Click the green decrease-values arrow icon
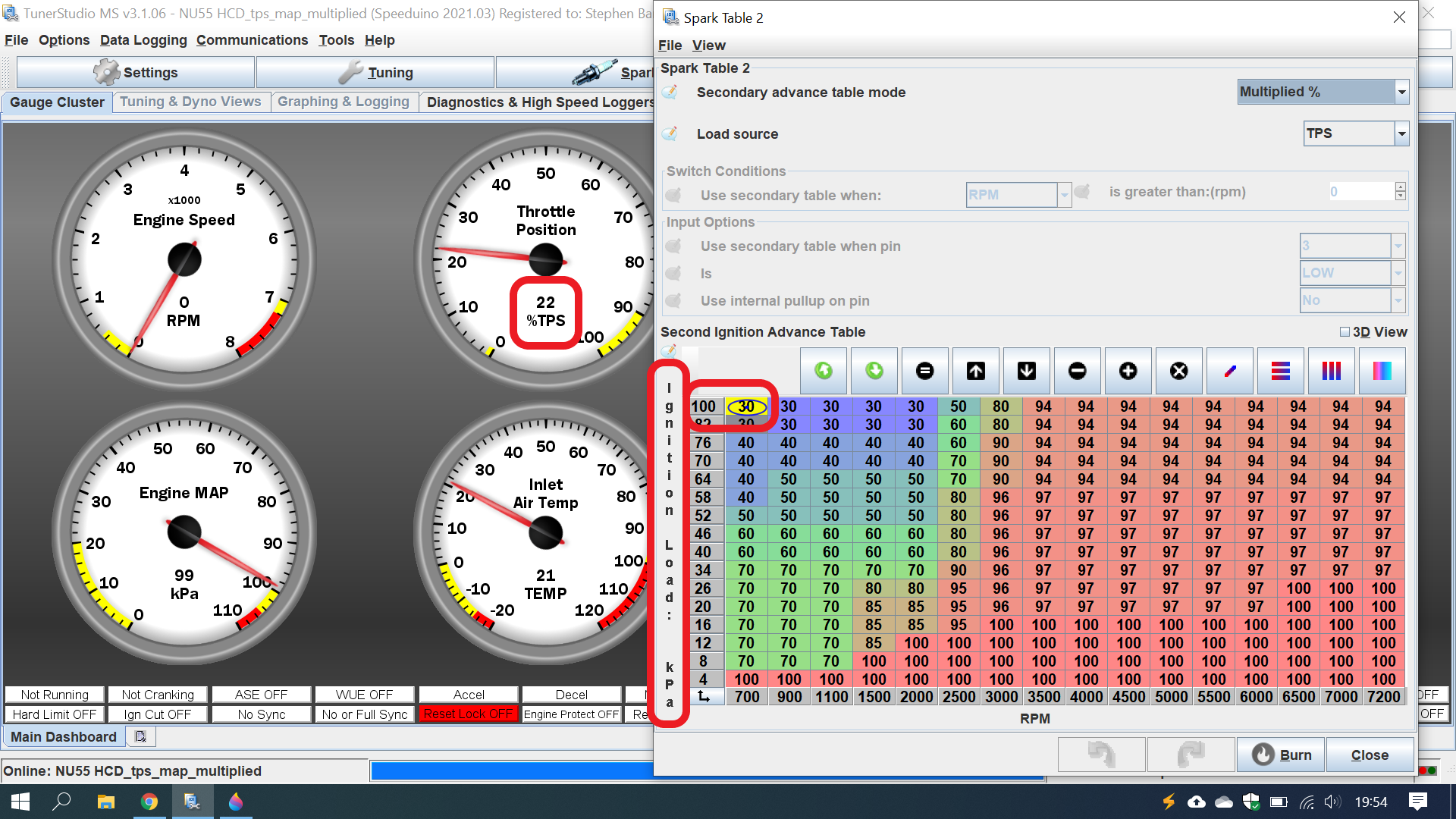This screenshot has height=819, width=1456. 874,371
